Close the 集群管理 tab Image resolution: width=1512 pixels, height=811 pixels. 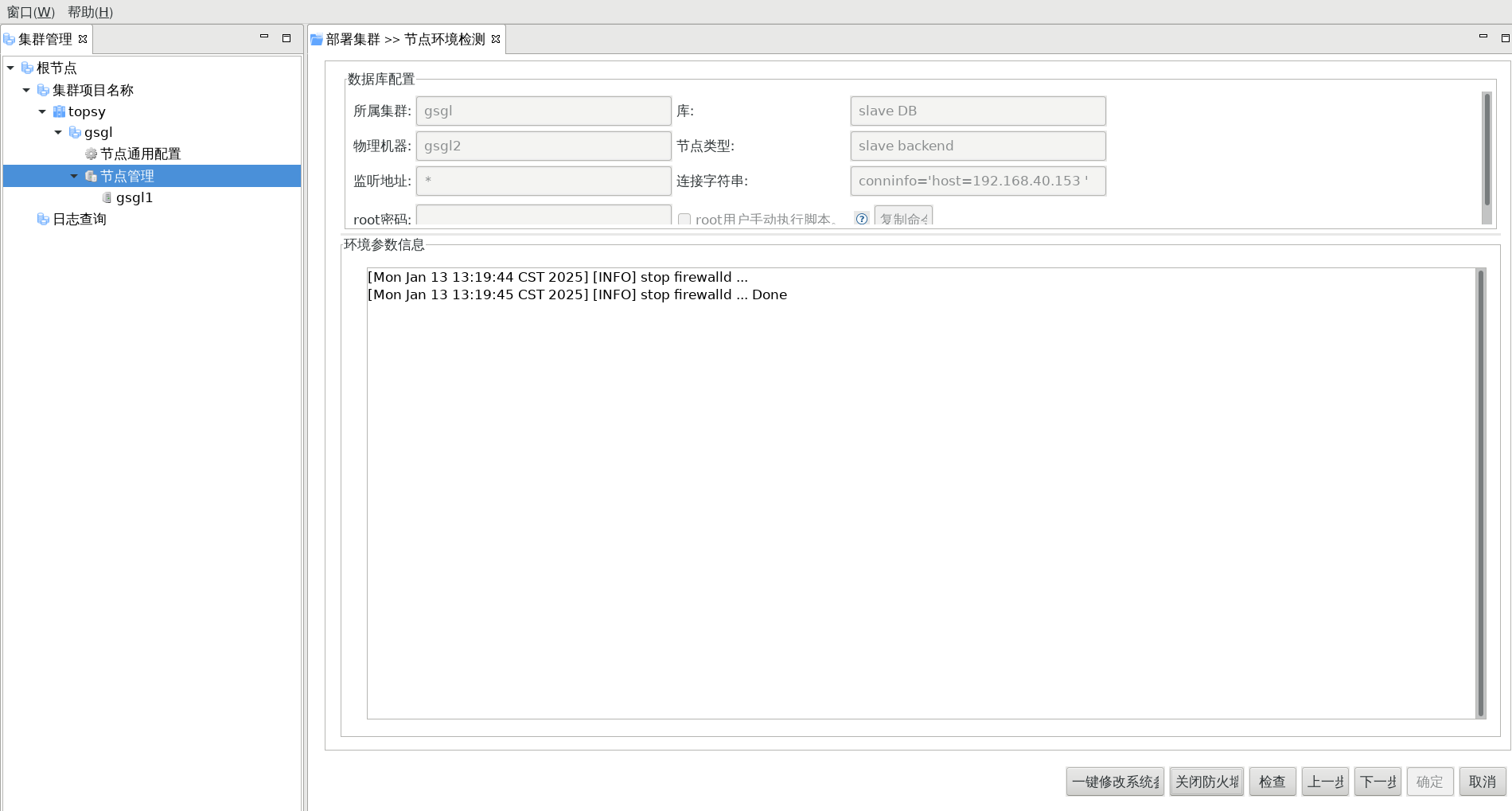pyautogui.click(x=82, y=39)
